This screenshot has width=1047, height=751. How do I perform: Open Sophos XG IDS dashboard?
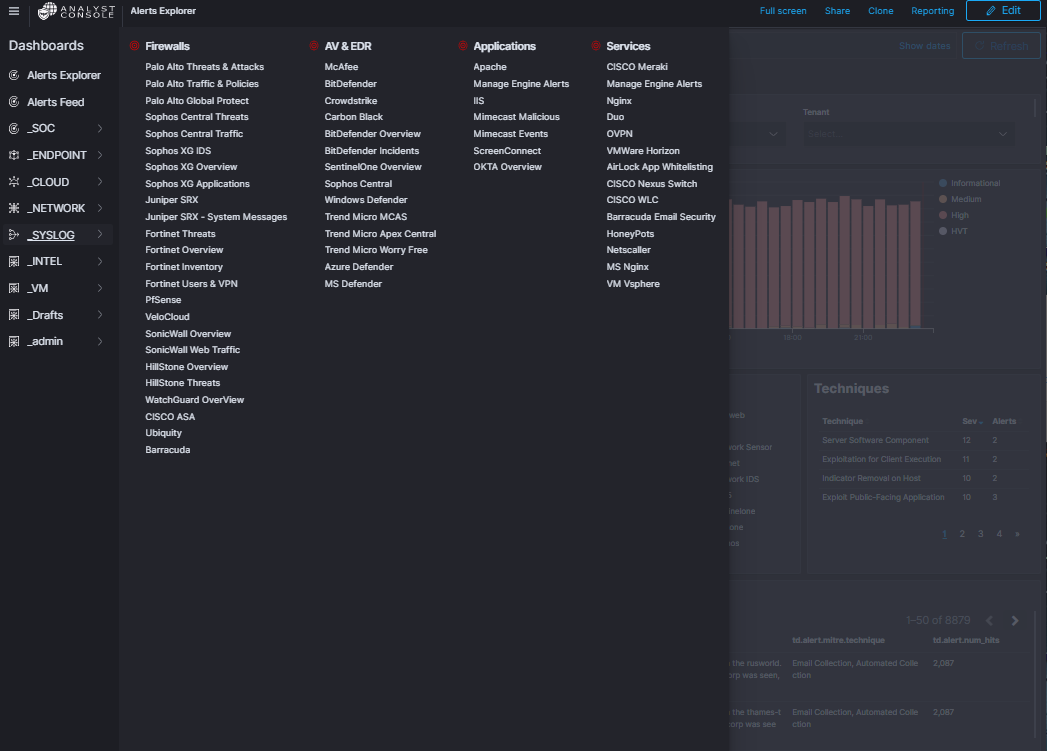point(178,151)
